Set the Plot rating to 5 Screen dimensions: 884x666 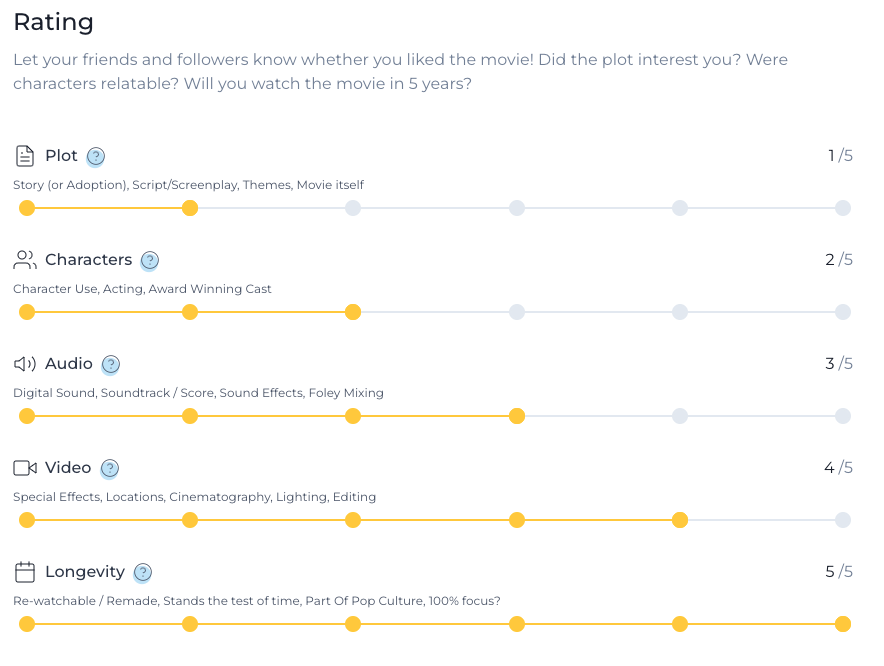tap(843, 208)
